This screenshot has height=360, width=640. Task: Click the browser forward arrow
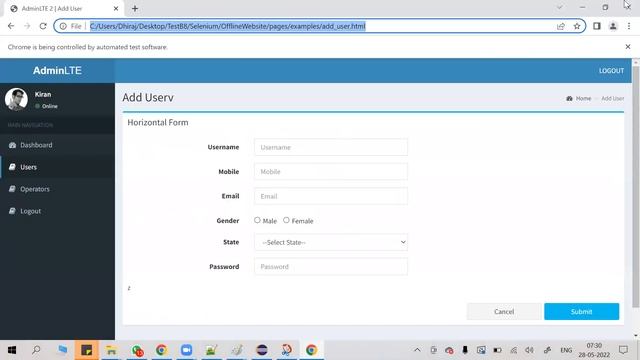(x=27, y=26)
